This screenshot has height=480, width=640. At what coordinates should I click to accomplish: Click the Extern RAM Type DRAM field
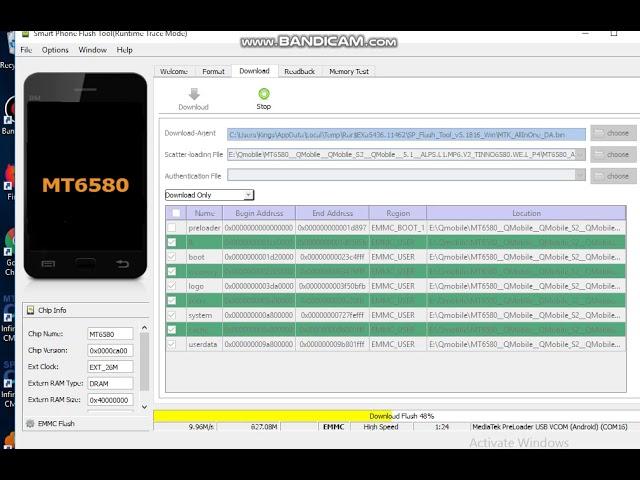coord(110,383)
